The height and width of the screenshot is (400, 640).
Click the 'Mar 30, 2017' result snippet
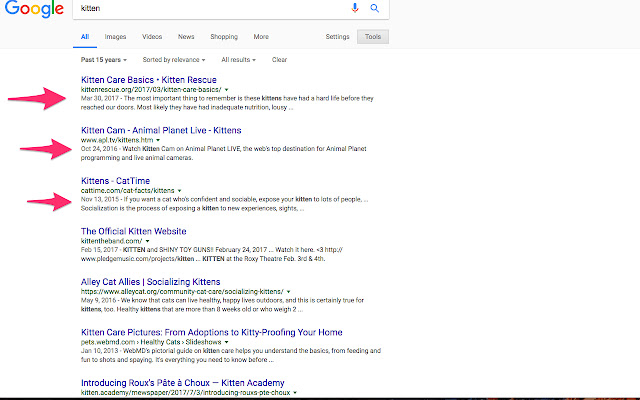(227, 103)
